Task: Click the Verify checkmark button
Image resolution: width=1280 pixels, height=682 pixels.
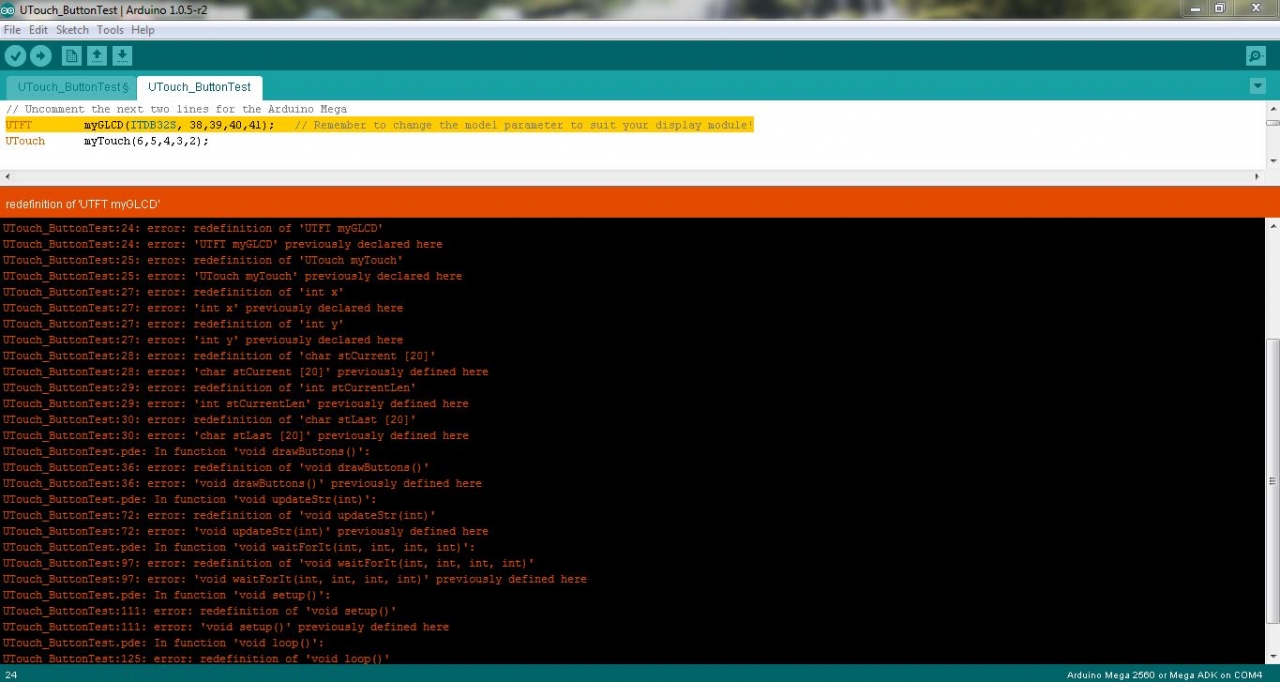Action: point(15,56)
